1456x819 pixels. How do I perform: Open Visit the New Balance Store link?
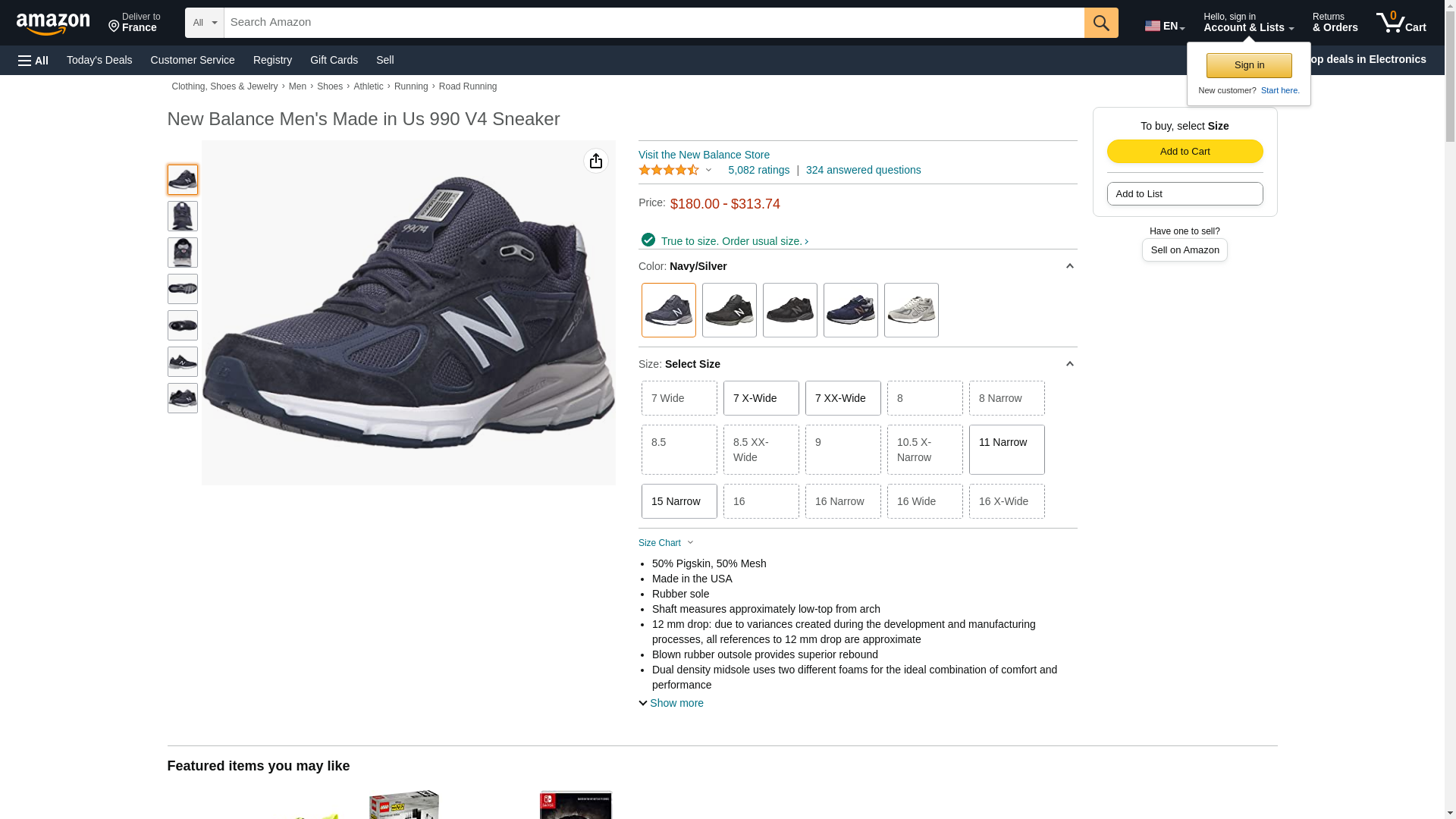pos(704,155)
